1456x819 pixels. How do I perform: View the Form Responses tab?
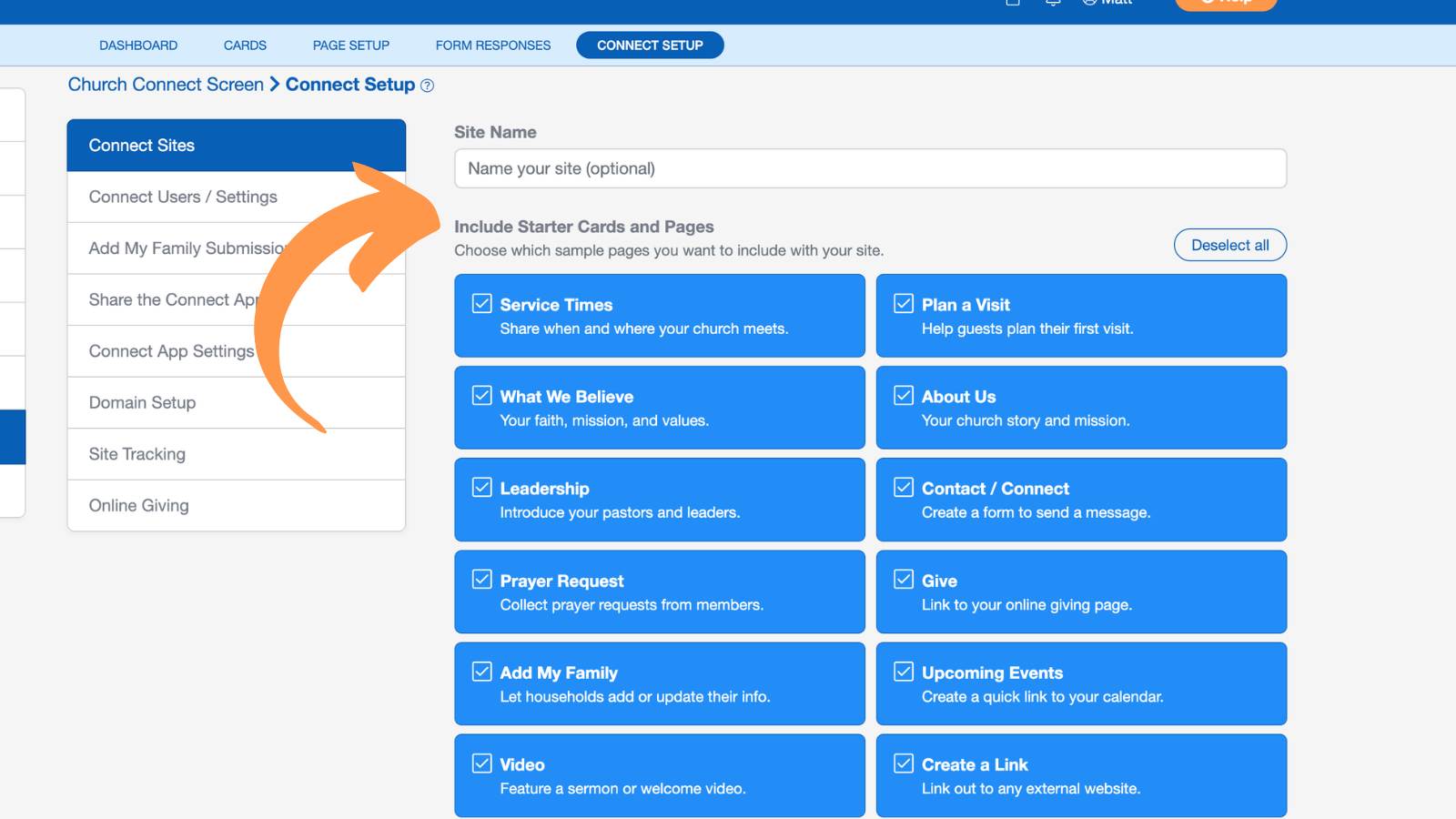point(493,45)
